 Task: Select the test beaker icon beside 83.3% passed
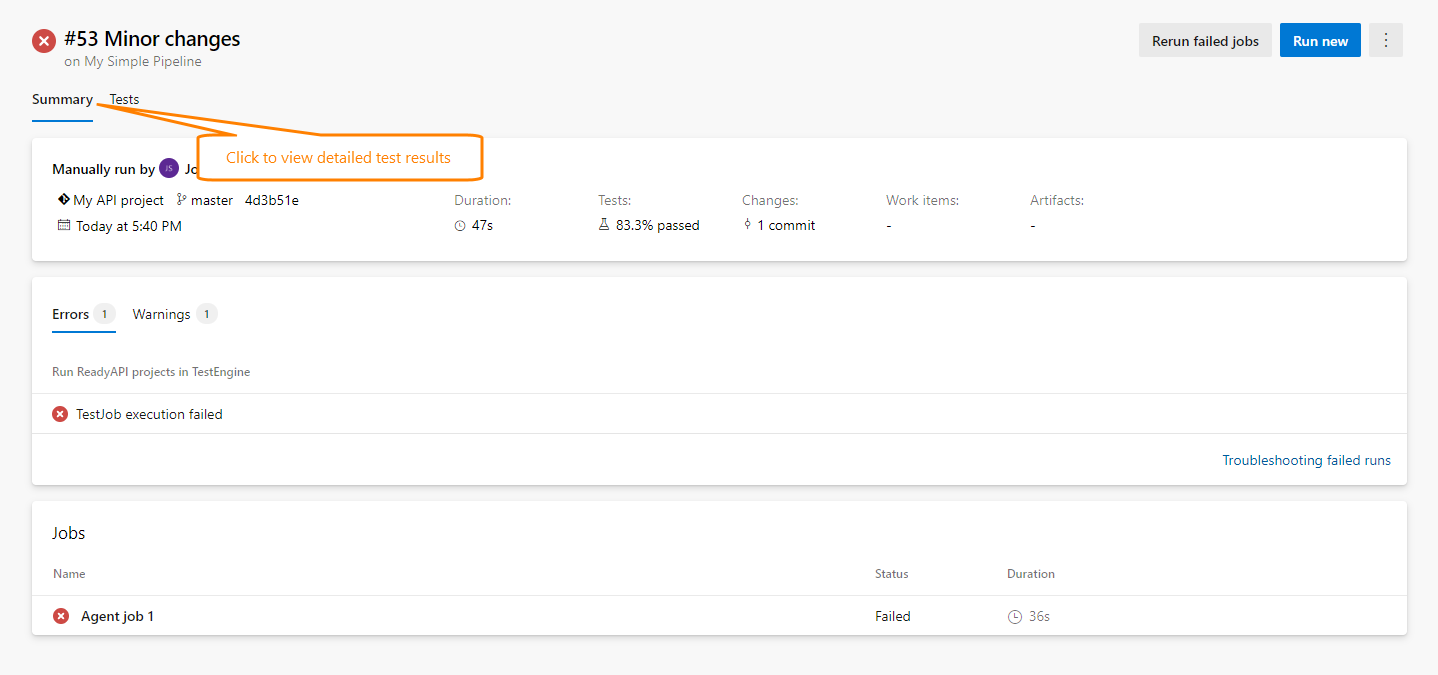tap(603, 224)
